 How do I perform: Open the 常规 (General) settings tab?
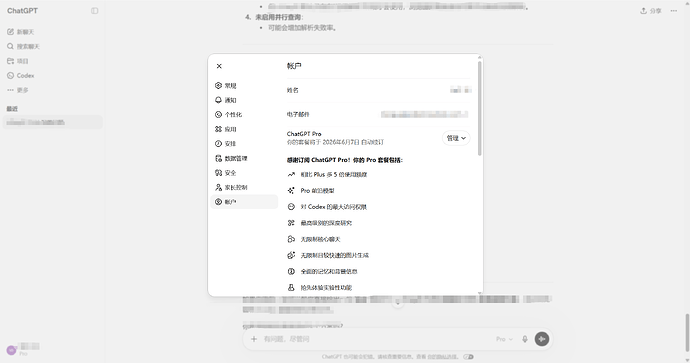click(244, 85)
